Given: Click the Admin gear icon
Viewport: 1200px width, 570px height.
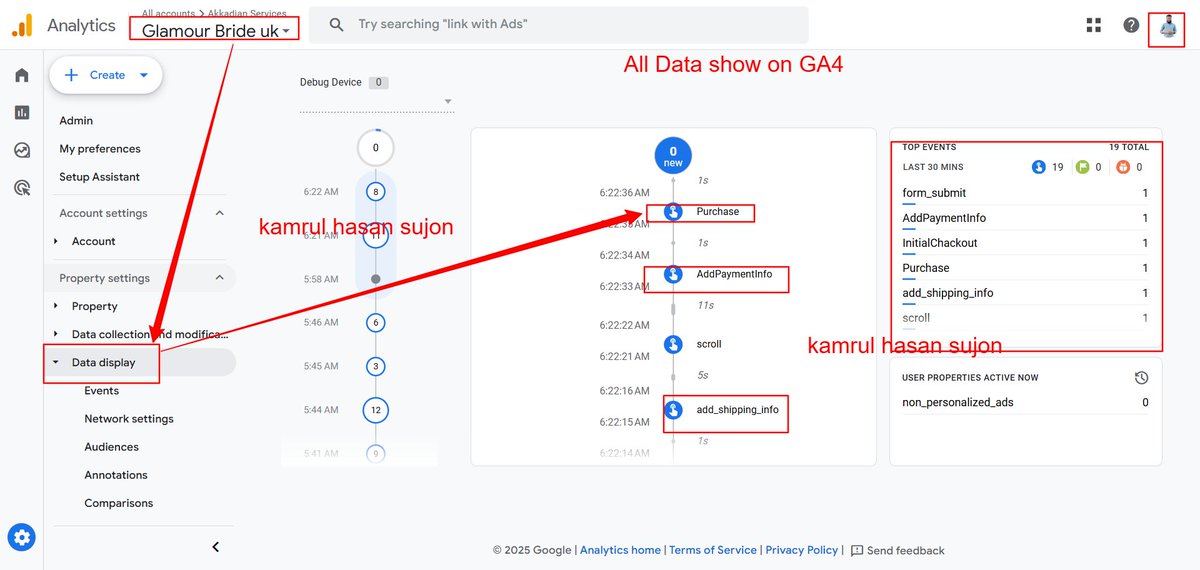Looking at the screenshot, I should pyautogui.click(x=22, y=538).
